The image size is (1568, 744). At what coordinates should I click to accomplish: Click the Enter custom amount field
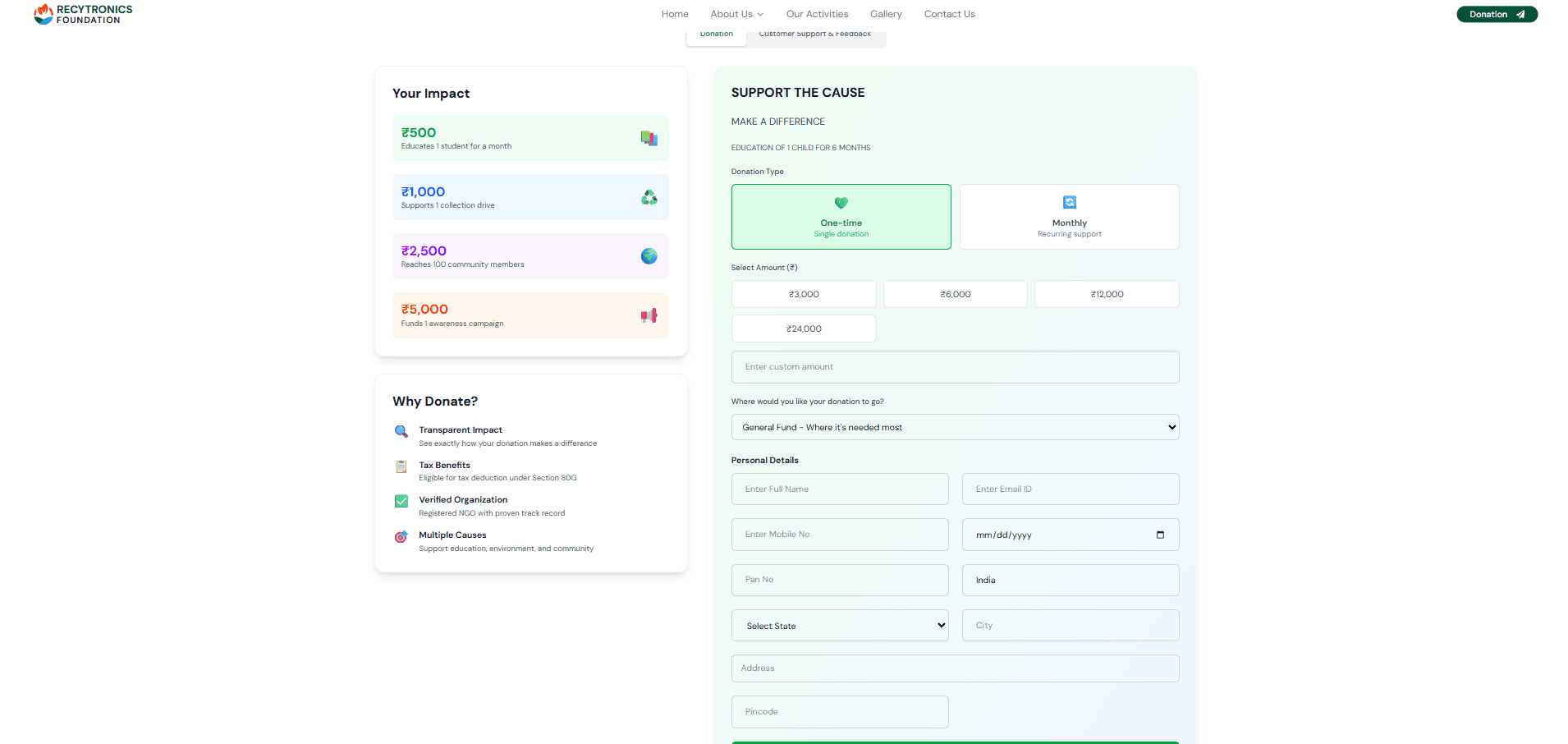click(955, 367)
